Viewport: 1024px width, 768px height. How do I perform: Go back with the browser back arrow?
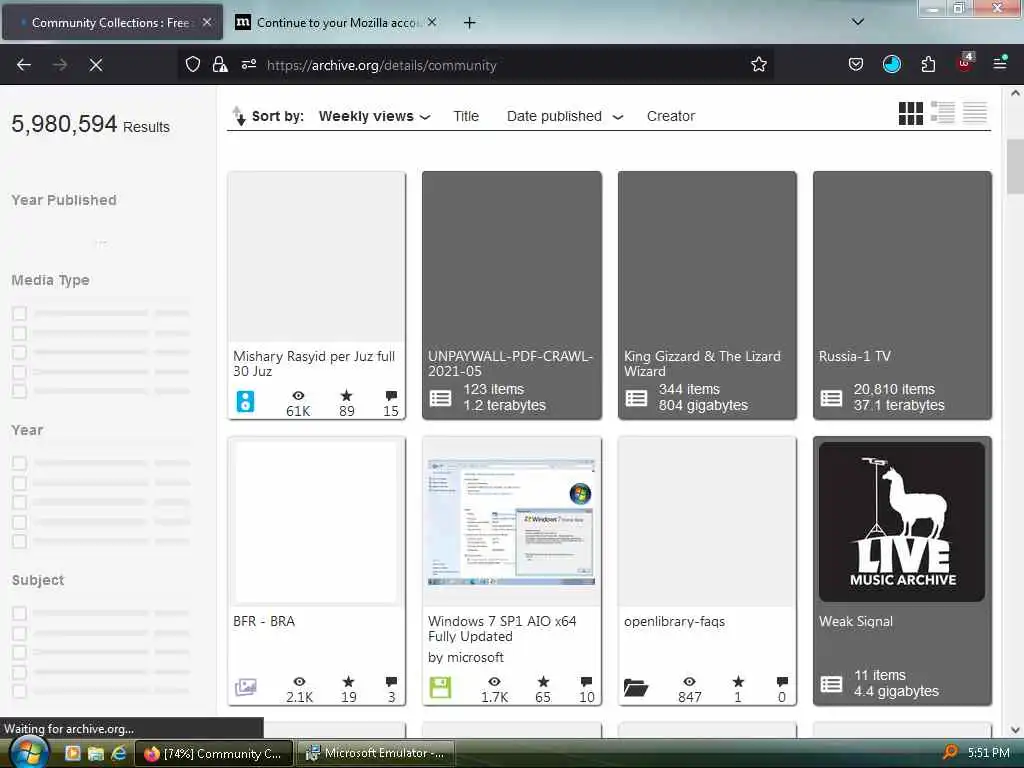click(x=24, y=65)
